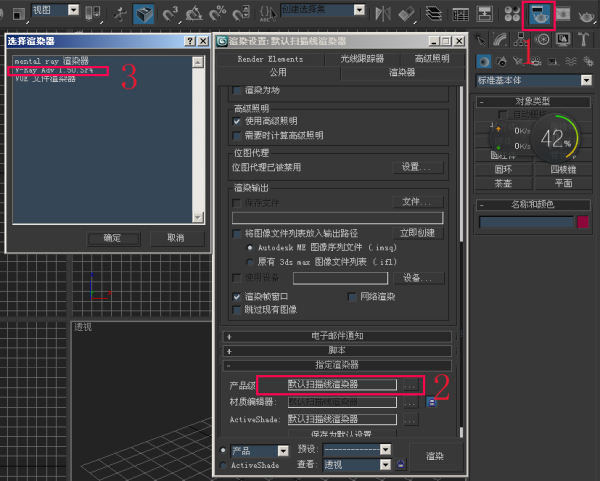Viewport: 600px width, 481px height.
Task: Click the 渲染 render button
Action: click(433, 457)
